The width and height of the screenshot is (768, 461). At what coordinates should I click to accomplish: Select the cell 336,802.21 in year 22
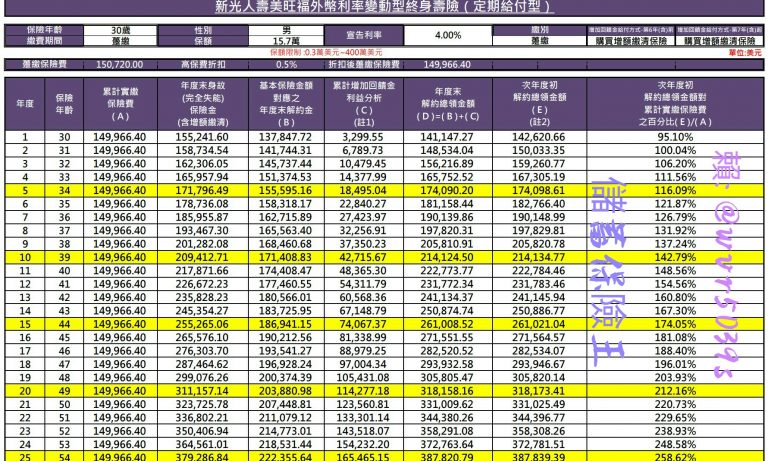tap(202, 418)
